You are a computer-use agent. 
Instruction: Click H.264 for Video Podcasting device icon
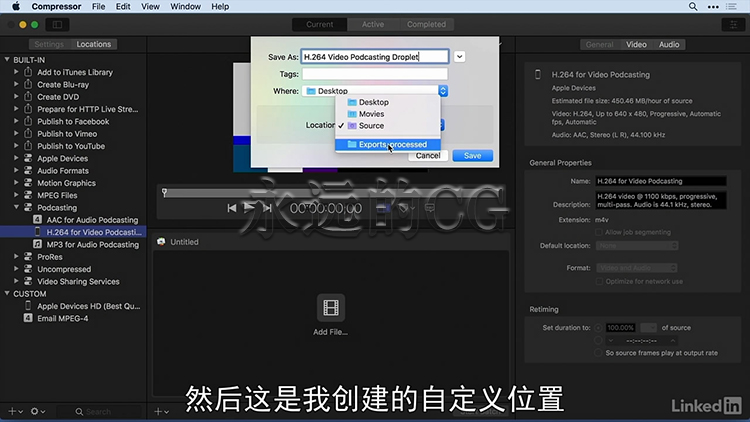pos(37,232)
